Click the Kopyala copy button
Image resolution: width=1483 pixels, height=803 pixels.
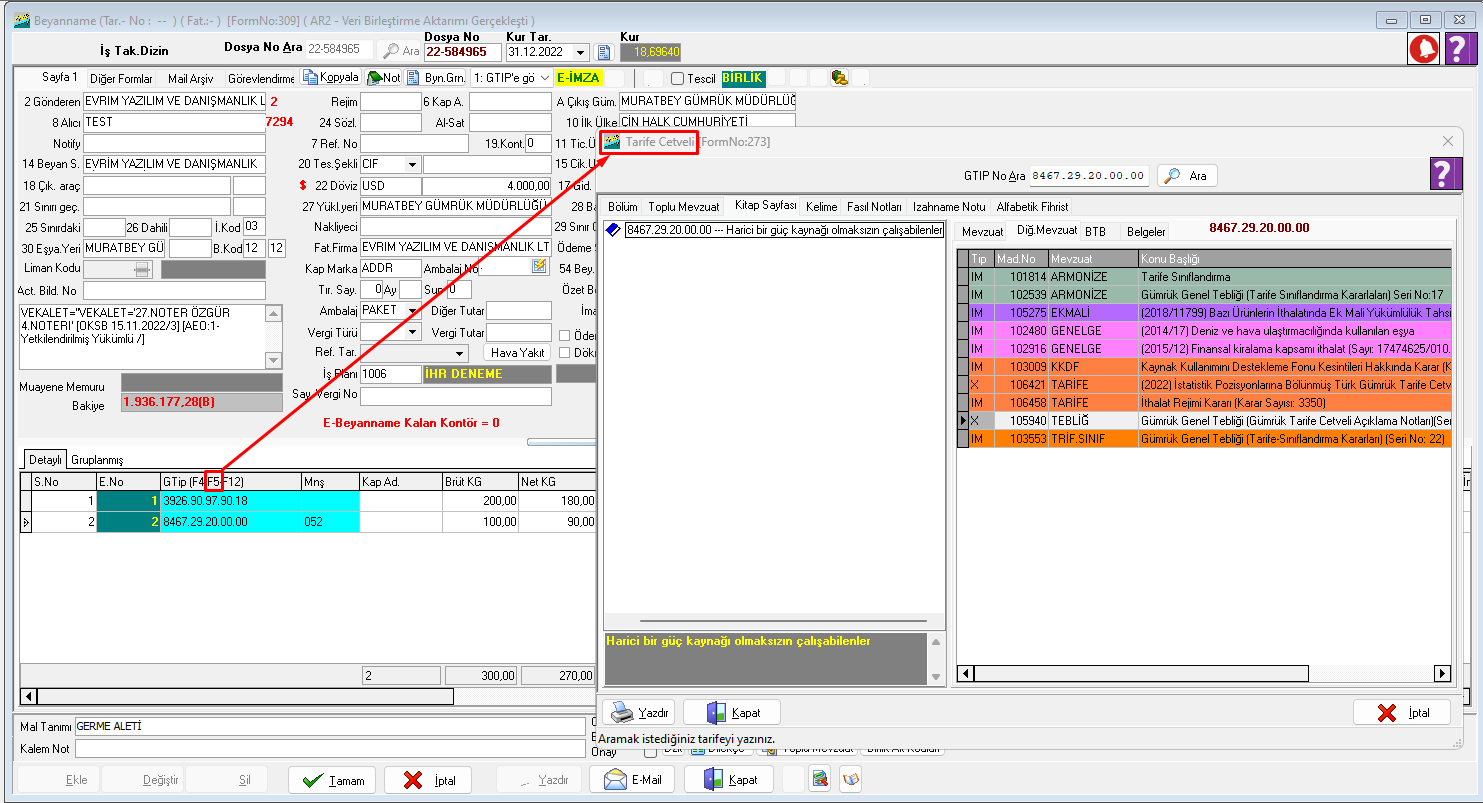coord(331,77)
